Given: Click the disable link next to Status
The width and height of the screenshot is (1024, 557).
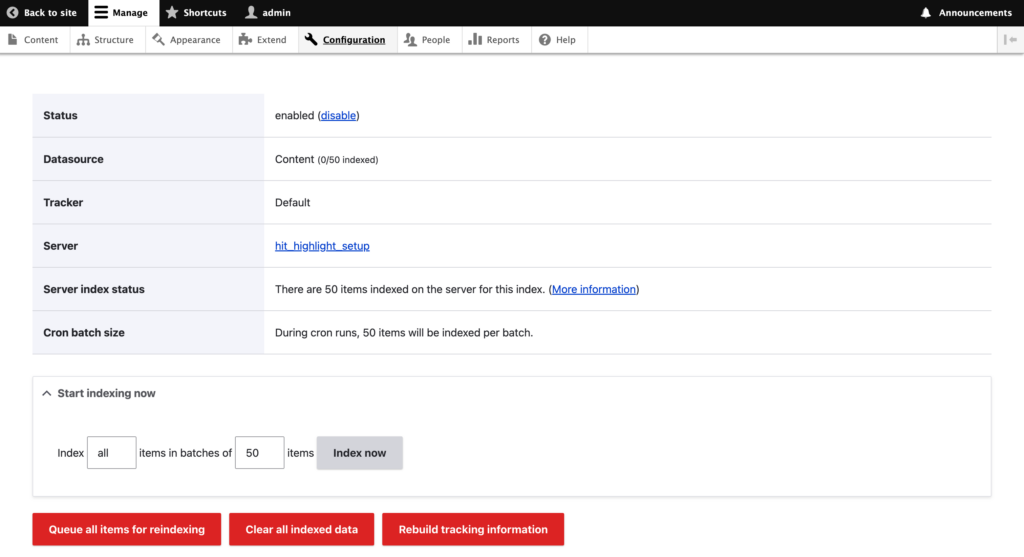Looking at the screenshot, I should (338, 116).
